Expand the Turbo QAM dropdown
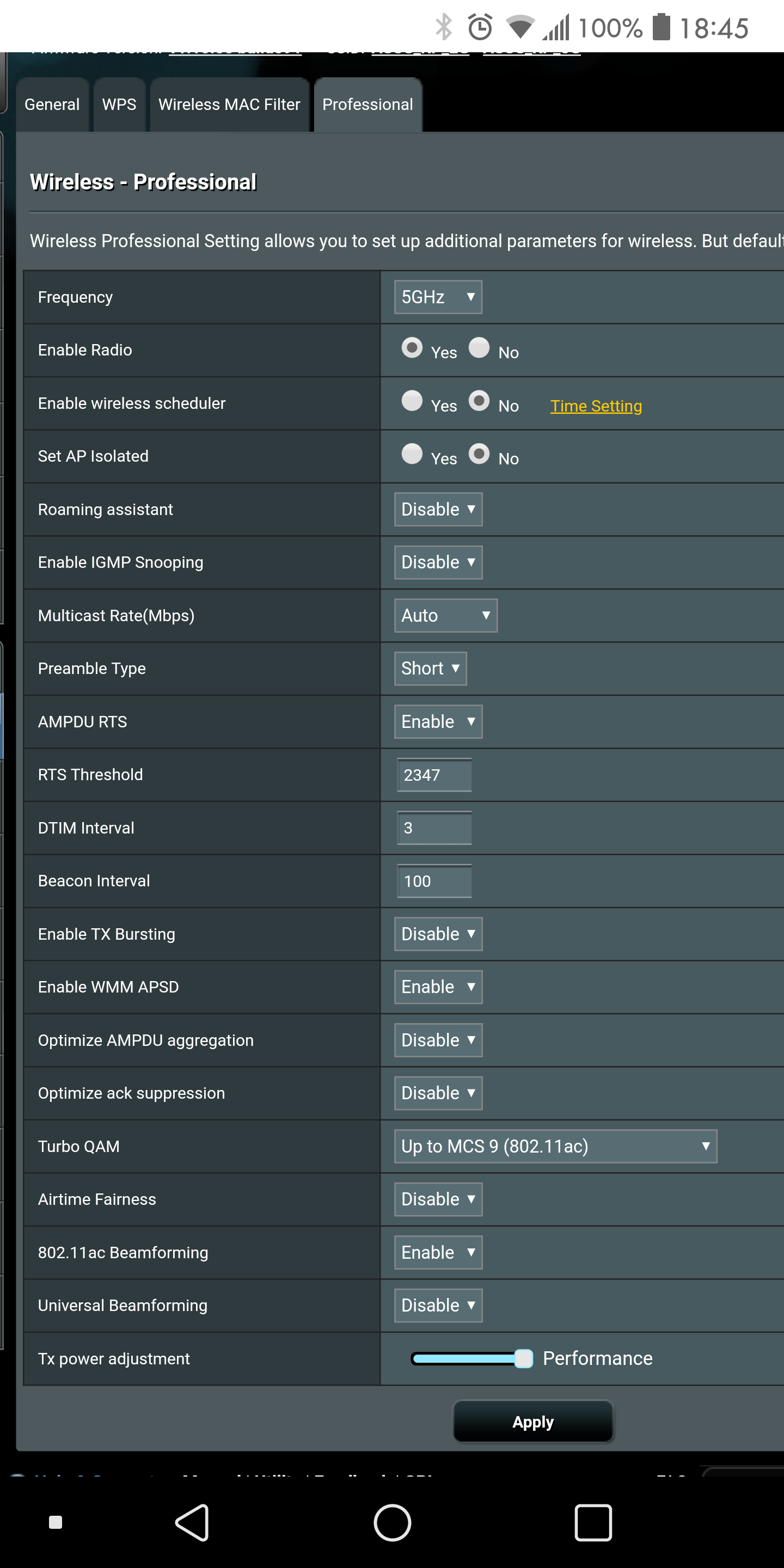The width and height of the screenshot is (784, 1568). 555,1146
